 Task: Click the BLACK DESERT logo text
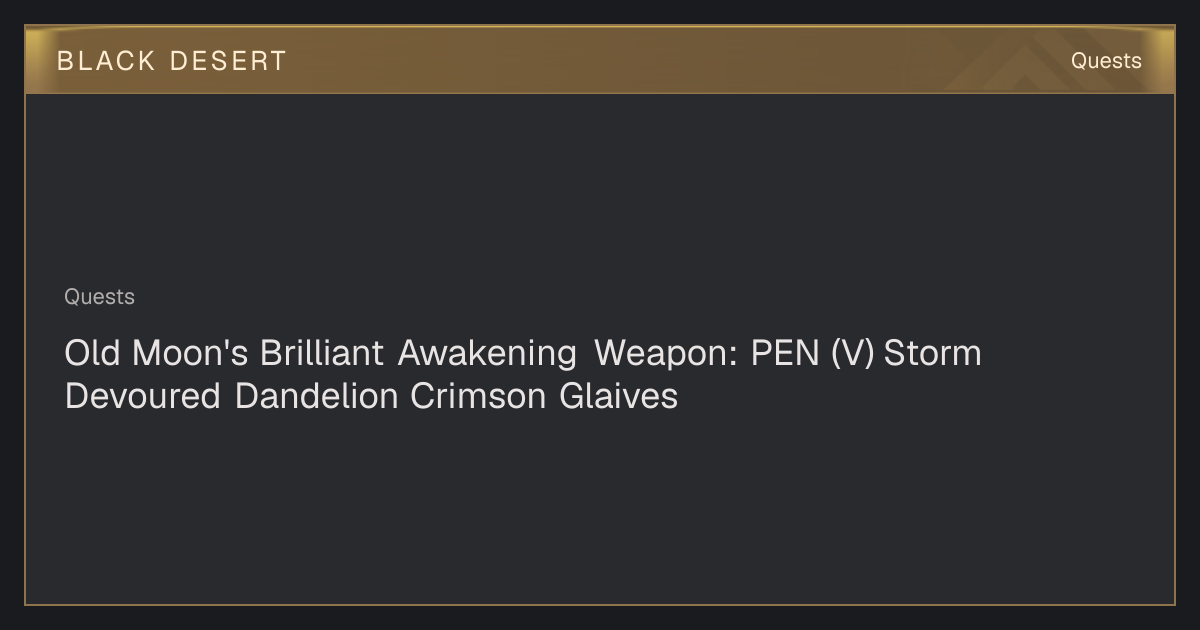pos(171,61)
